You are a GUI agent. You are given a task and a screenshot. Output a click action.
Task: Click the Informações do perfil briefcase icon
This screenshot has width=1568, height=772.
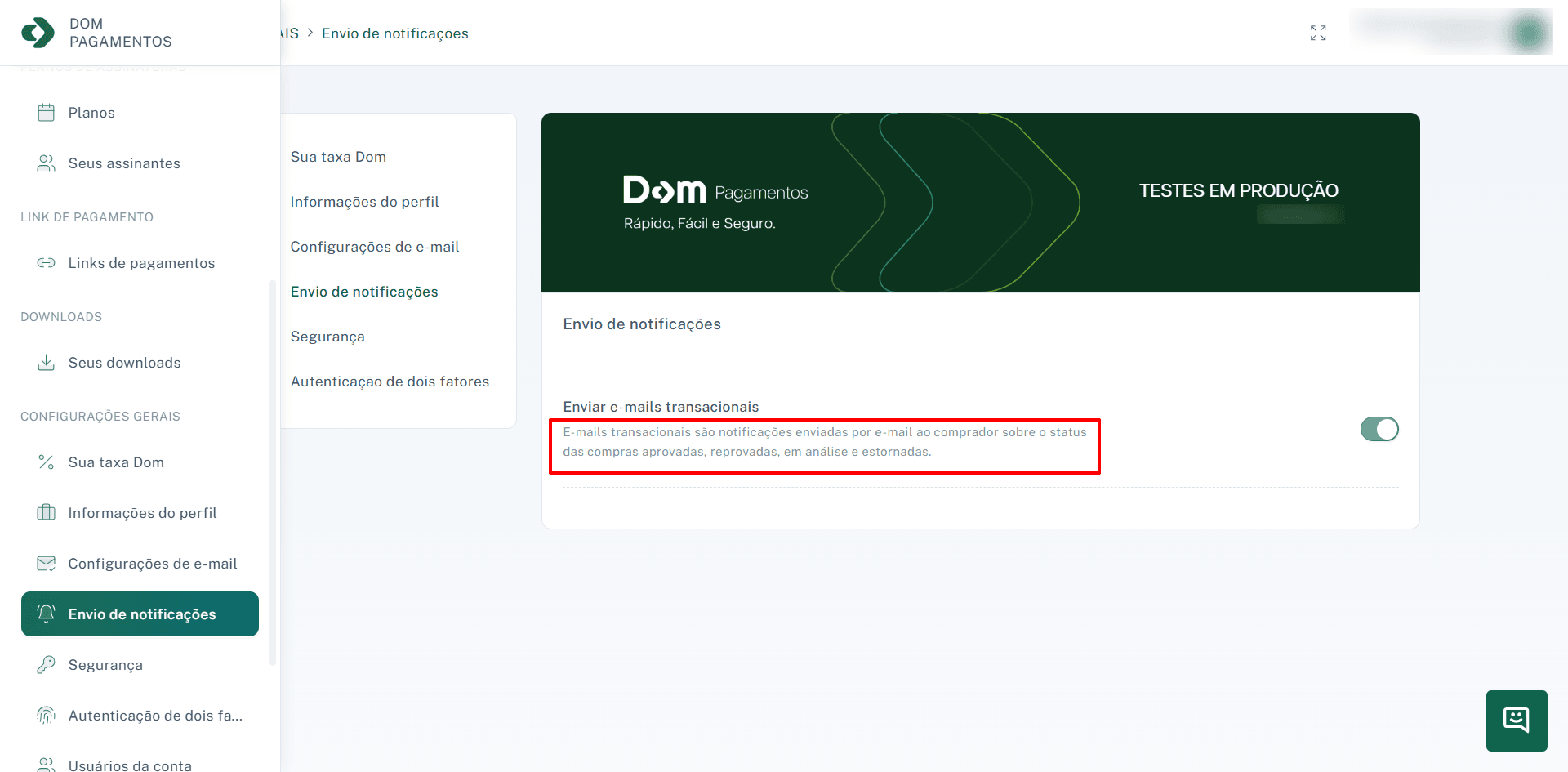pyautogui.click(x=47, y=512)
